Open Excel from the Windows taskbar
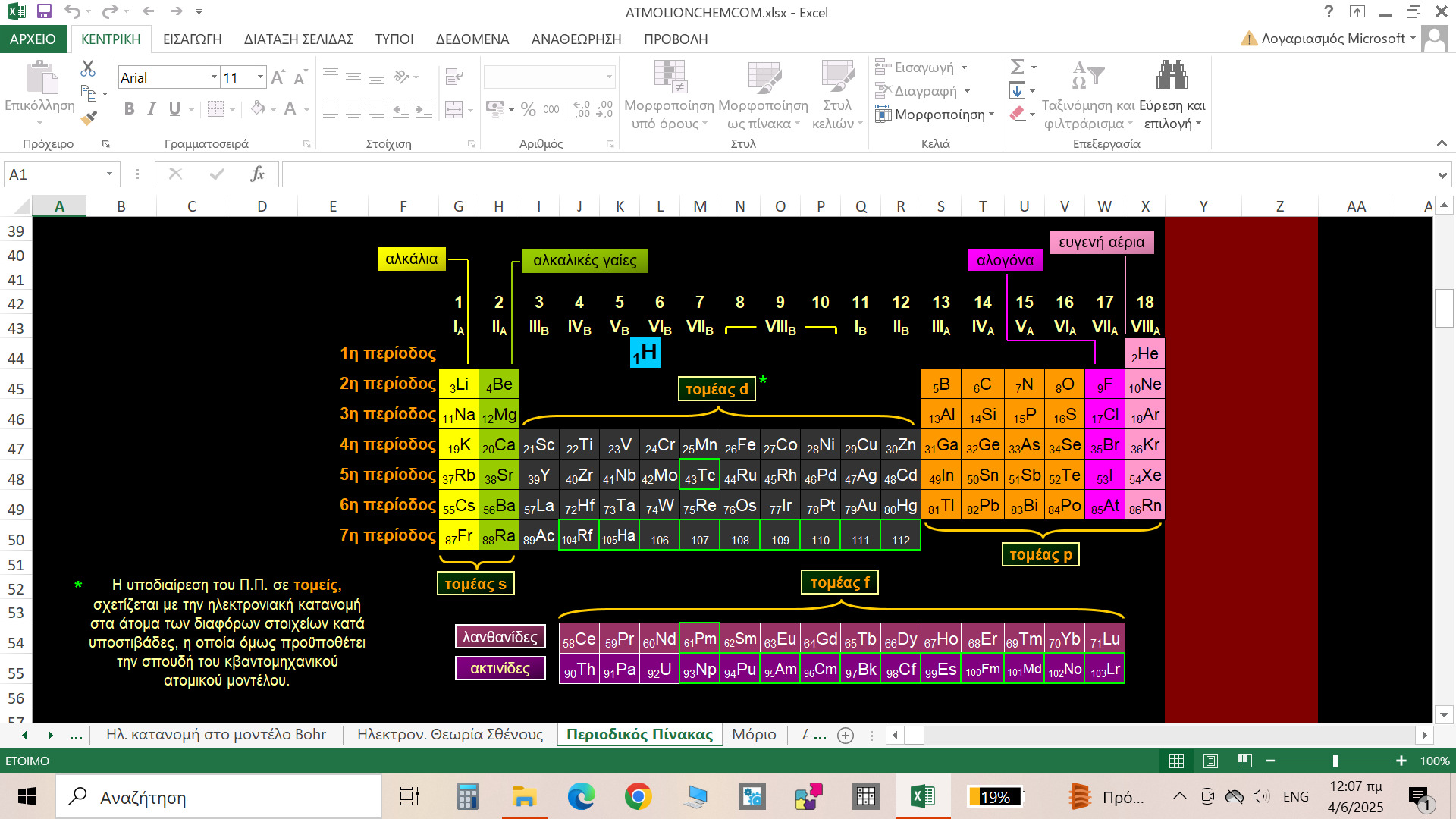 [x=922, y=797]
